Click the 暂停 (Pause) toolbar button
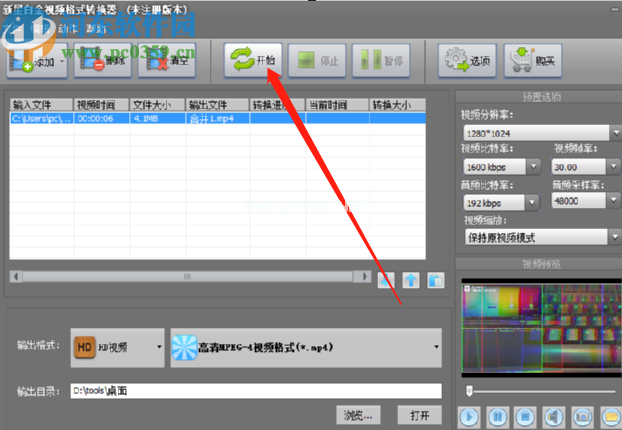Screen dimensions: 622x430 [380, 61]
